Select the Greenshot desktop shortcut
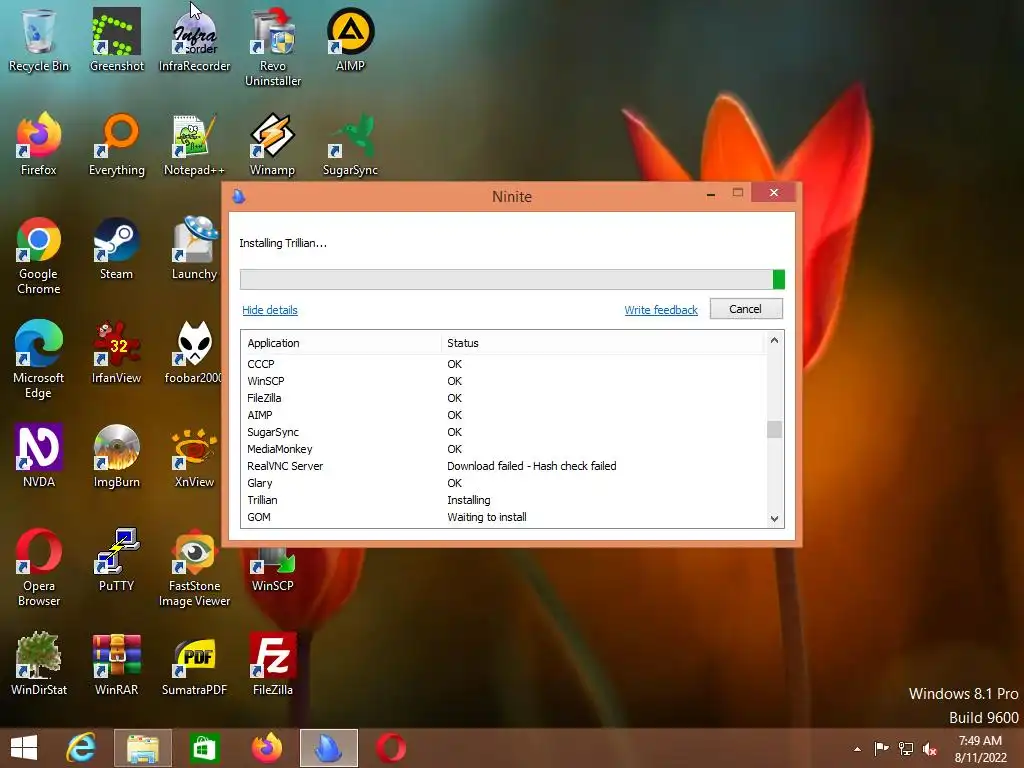This screenshot has height=768, width=1024. 116,40
